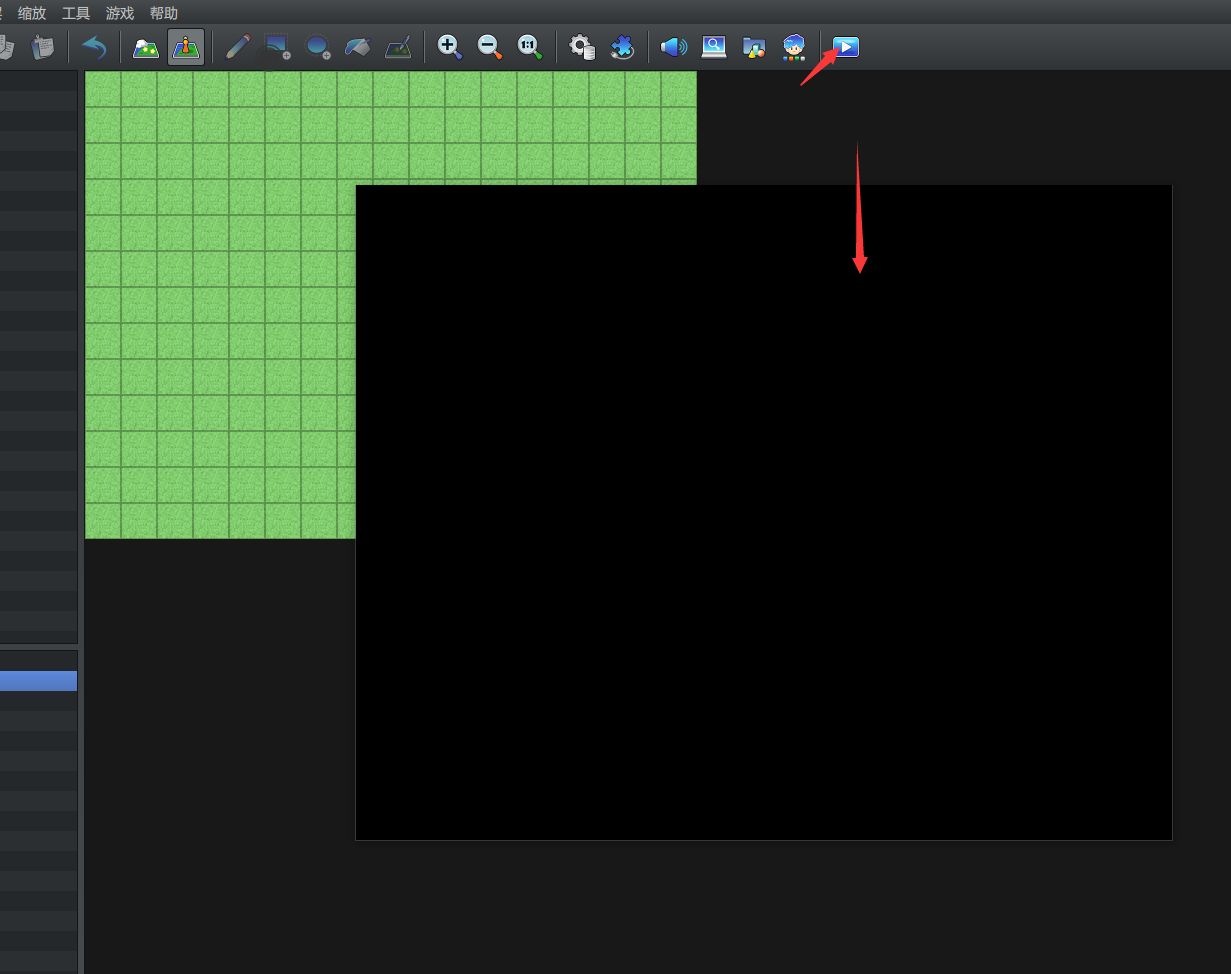Open the Plugin Manager puzzle icon
Screen dimensions: 1231x974
point(622,47)
